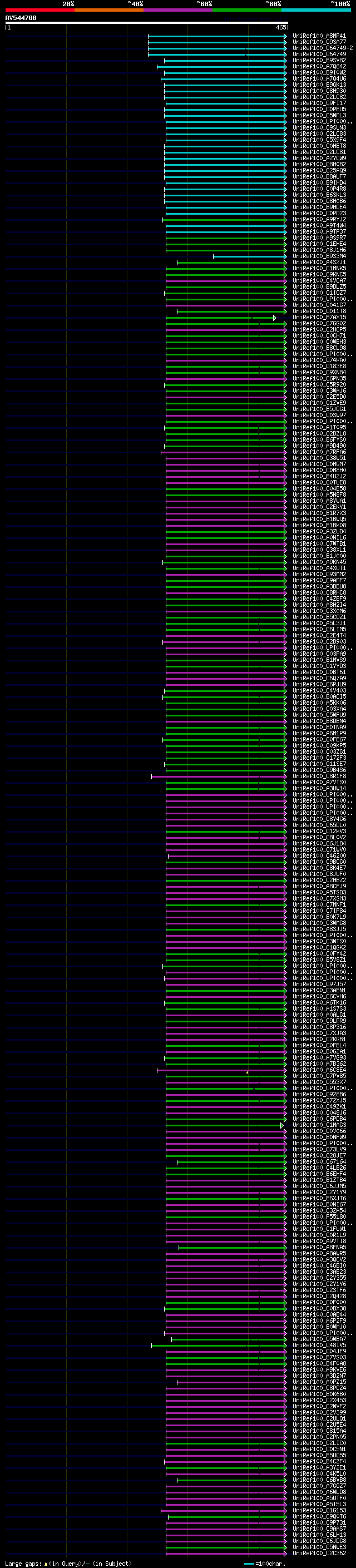Select the UniRef100_C6PN35 label
The image size is (356, 1568).
[x=319, y=379]
